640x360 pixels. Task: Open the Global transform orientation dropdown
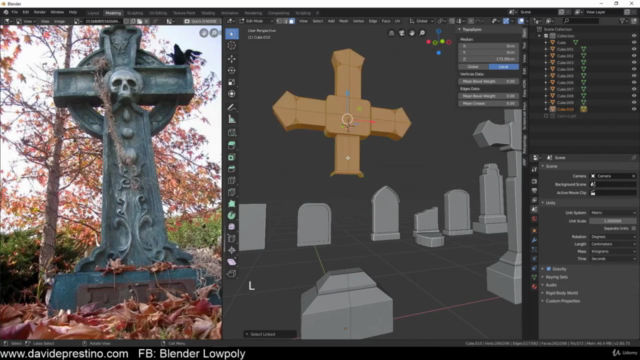(422, 21)
